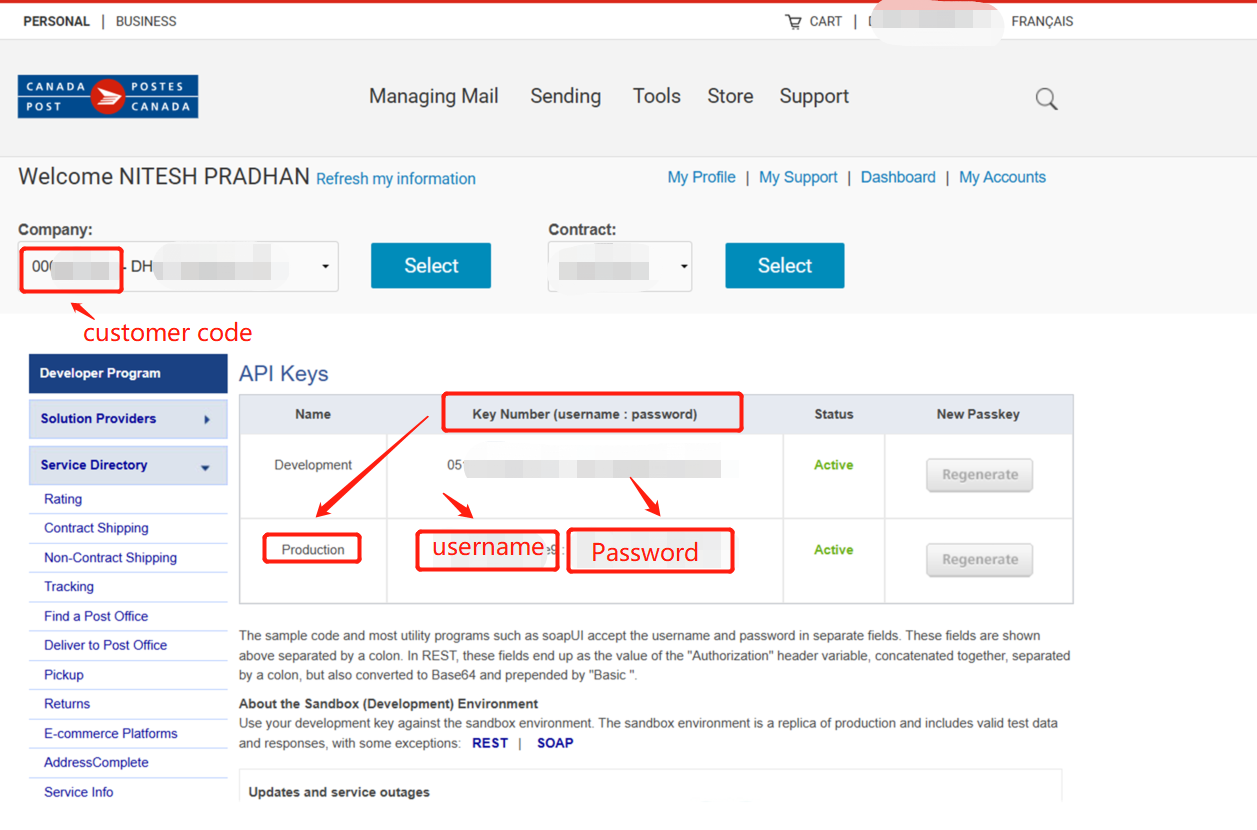Click the Canada Post logo
The width and height of the screenshot is (1257, 830).
108,97
